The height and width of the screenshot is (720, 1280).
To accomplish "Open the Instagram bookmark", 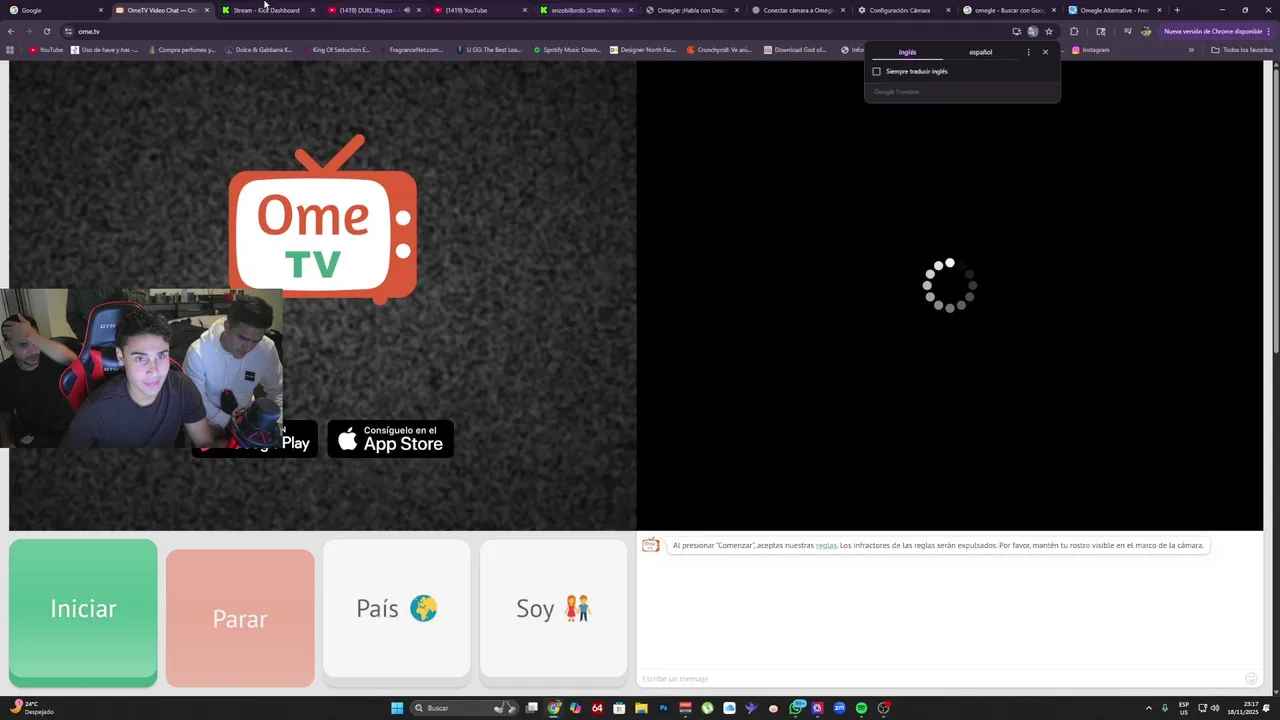I will pos(1090,50).
